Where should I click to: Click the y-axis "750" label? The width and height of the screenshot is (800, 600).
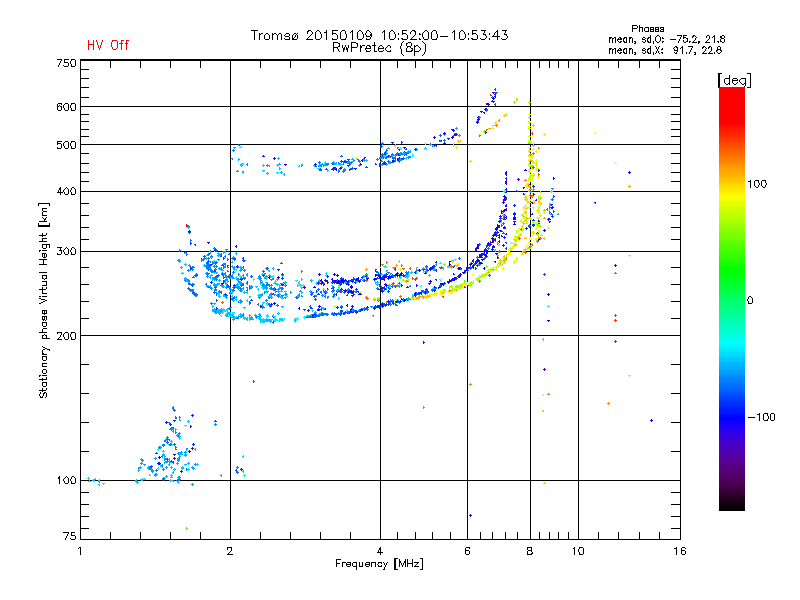(66, 63)
